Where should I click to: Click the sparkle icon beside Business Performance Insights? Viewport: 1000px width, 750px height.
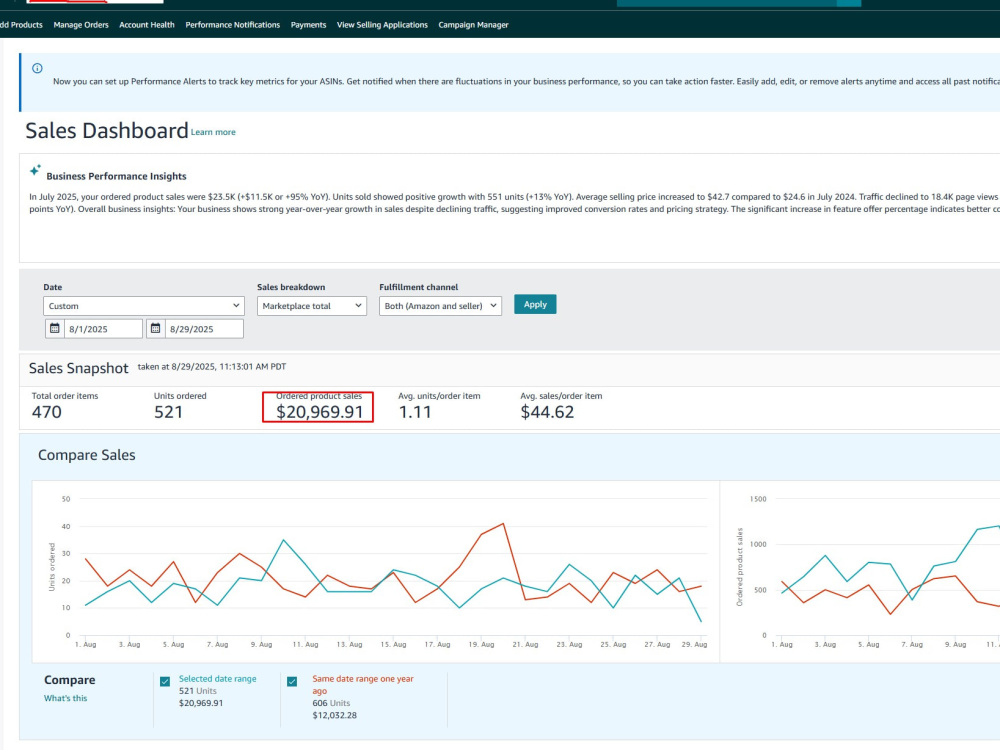click(x=35, y=170)
